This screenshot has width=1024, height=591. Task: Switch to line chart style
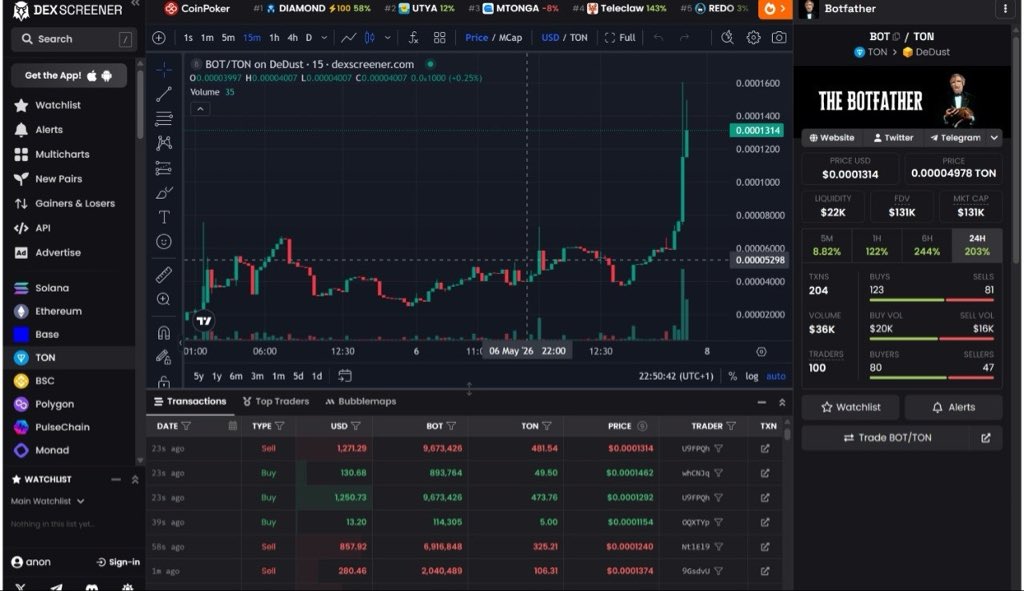coord(349,38)
